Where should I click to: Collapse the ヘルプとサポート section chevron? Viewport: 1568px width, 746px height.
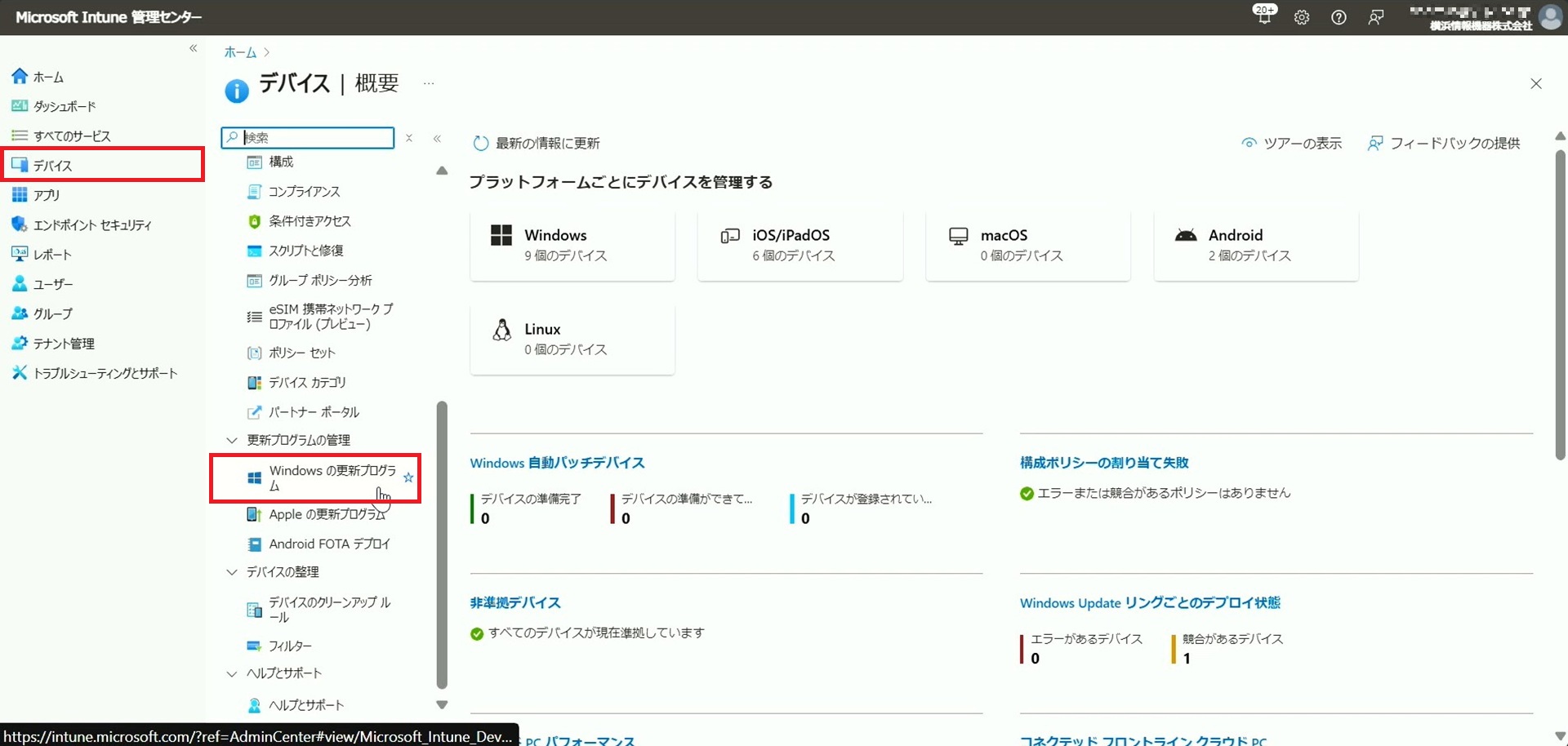[x=232, y=673]
